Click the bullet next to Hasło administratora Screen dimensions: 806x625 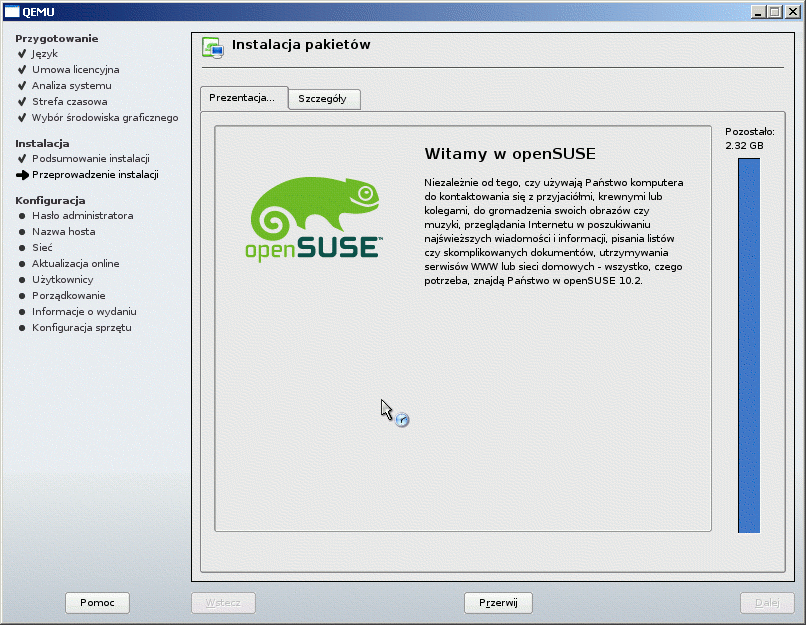(x=21, y=216)
